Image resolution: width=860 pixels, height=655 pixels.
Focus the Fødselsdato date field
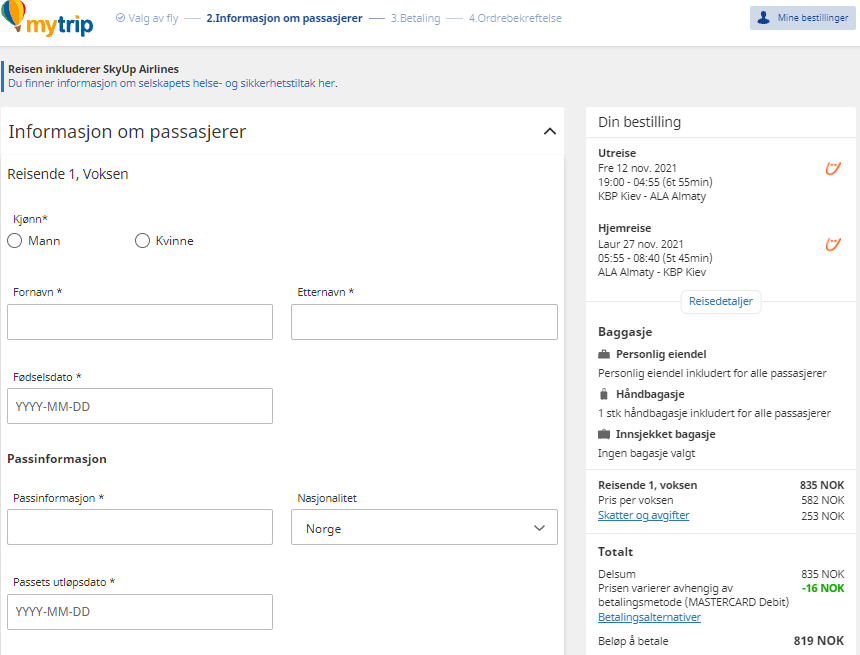pyautogui.click(x=140, y=406)
